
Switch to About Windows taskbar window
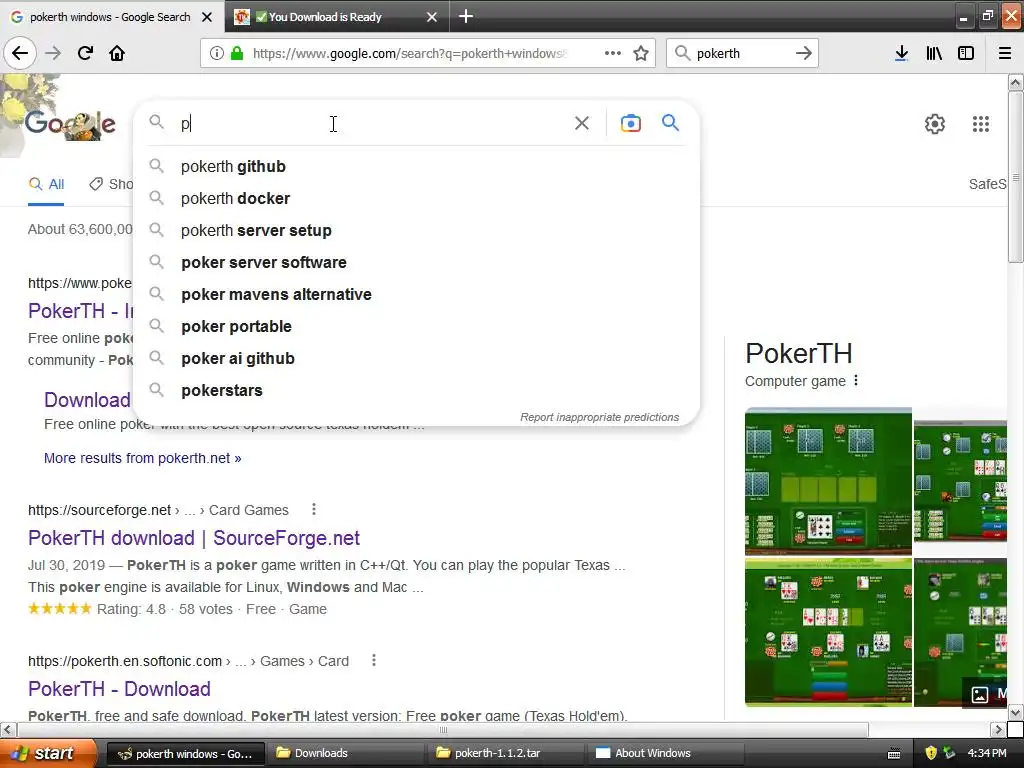tap(664, 754)
